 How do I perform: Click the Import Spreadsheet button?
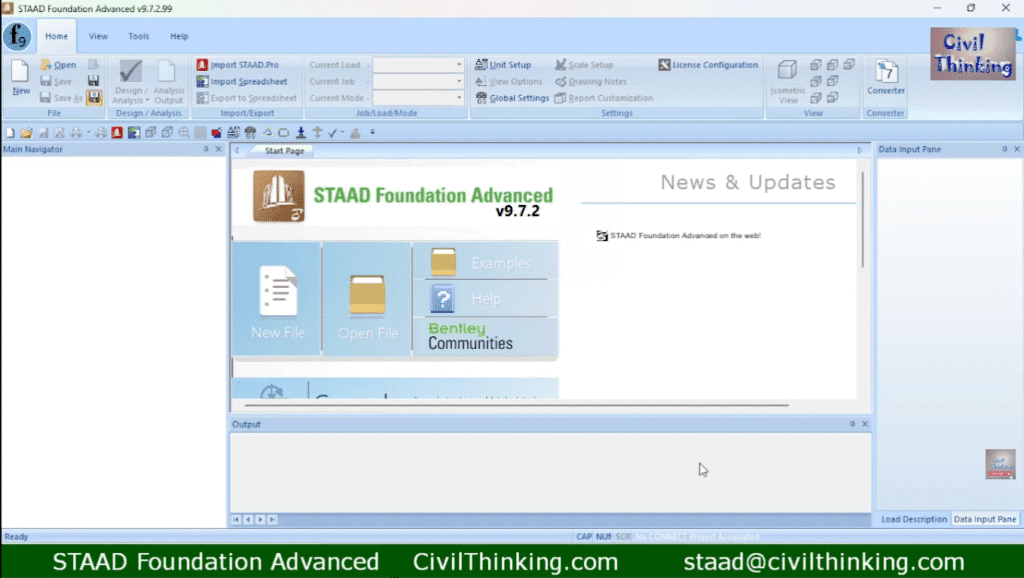pos(249,82)
